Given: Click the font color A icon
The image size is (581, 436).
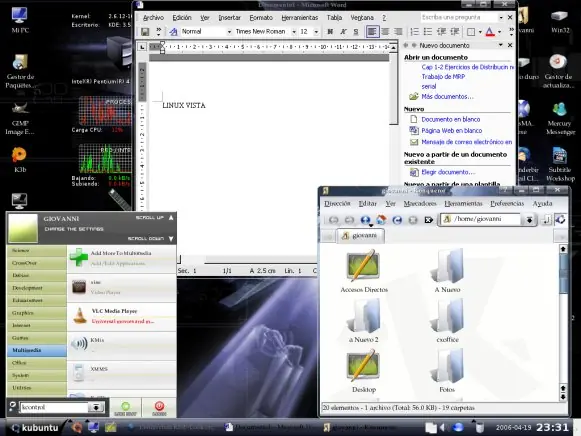Looking at the screenshot, I should [490, 32].
